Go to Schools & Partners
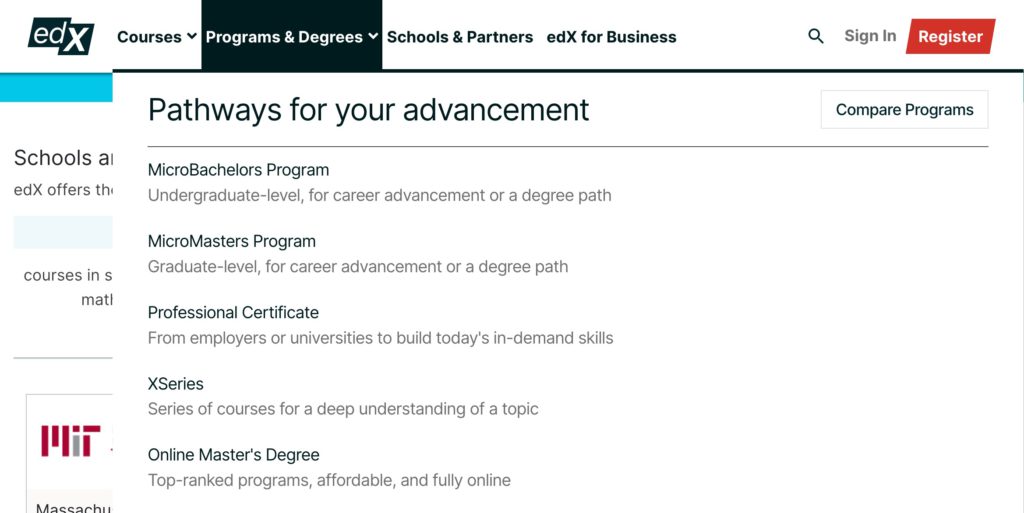1024x513 pixels. tap(460, 37)
